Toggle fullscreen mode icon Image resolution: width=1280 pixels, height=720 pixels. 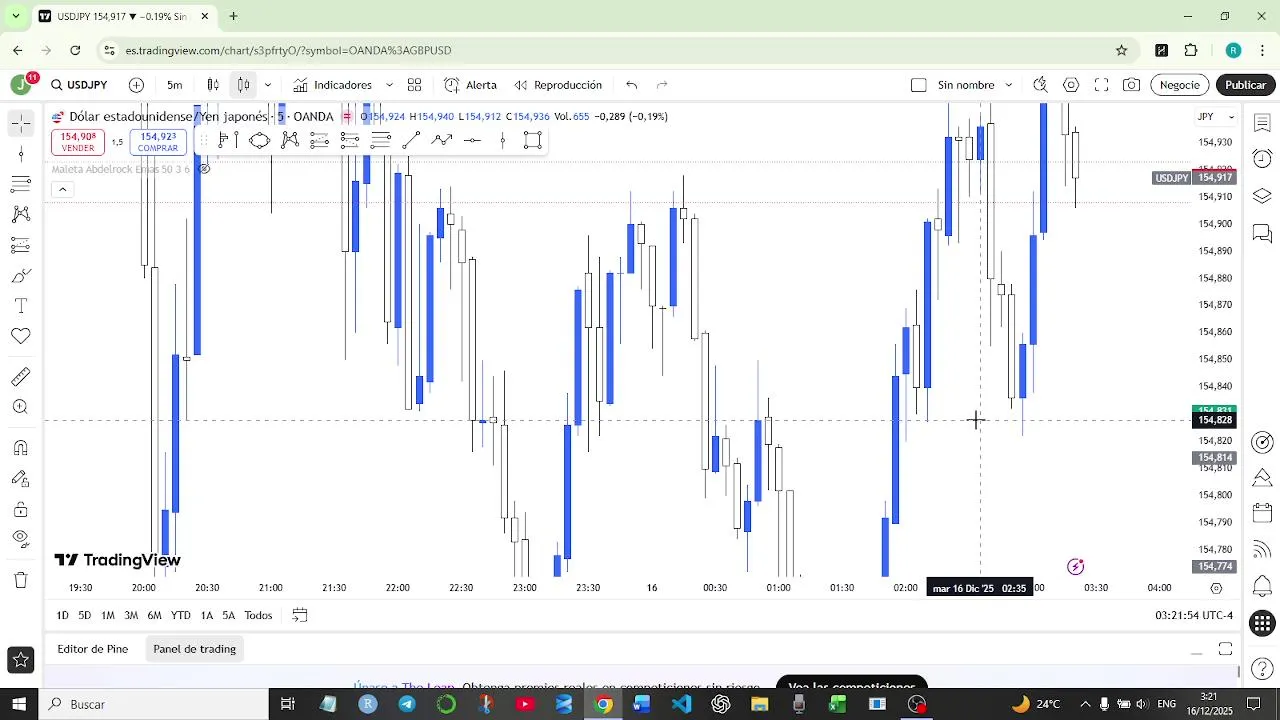tap(1101, 85)
